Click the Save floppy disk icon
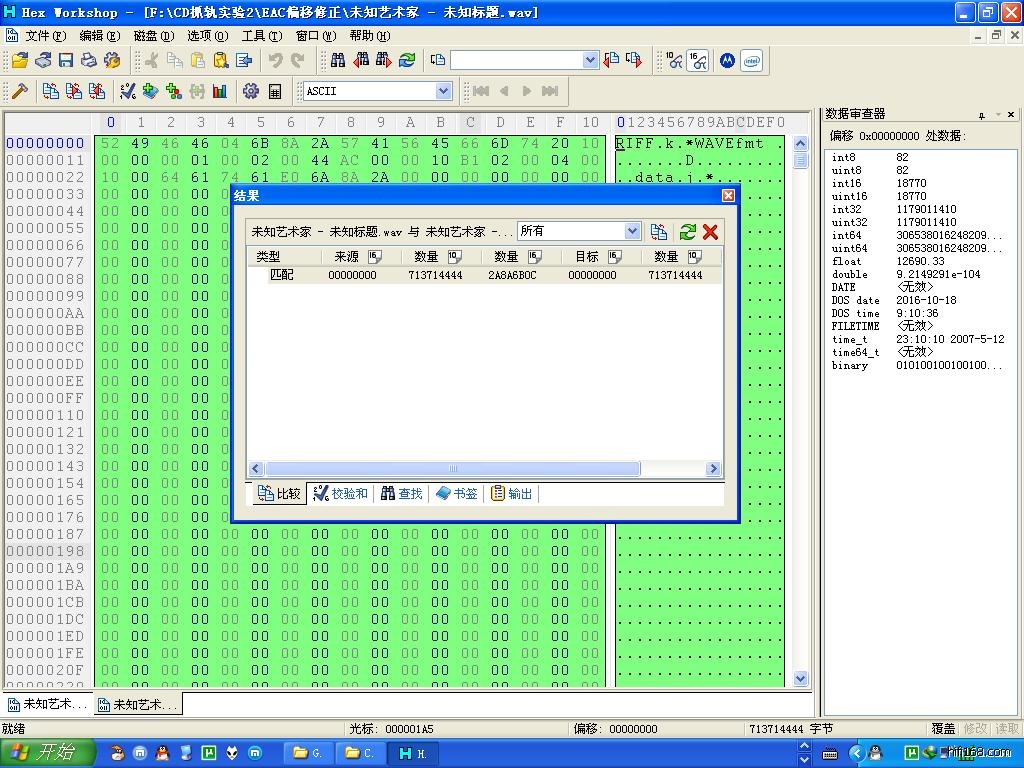This screenshot has height=768, width=1024. click(x=66, y=61)
